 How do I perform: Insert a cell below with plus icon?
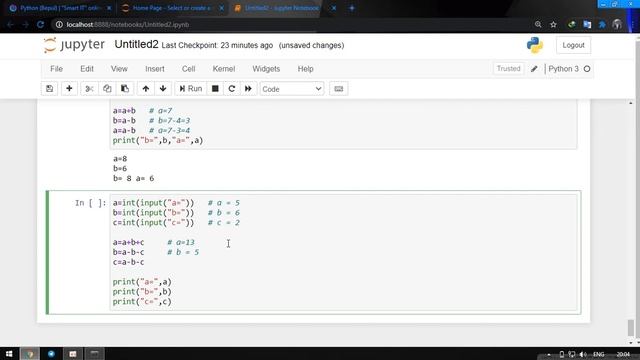[x=69, y=89]
